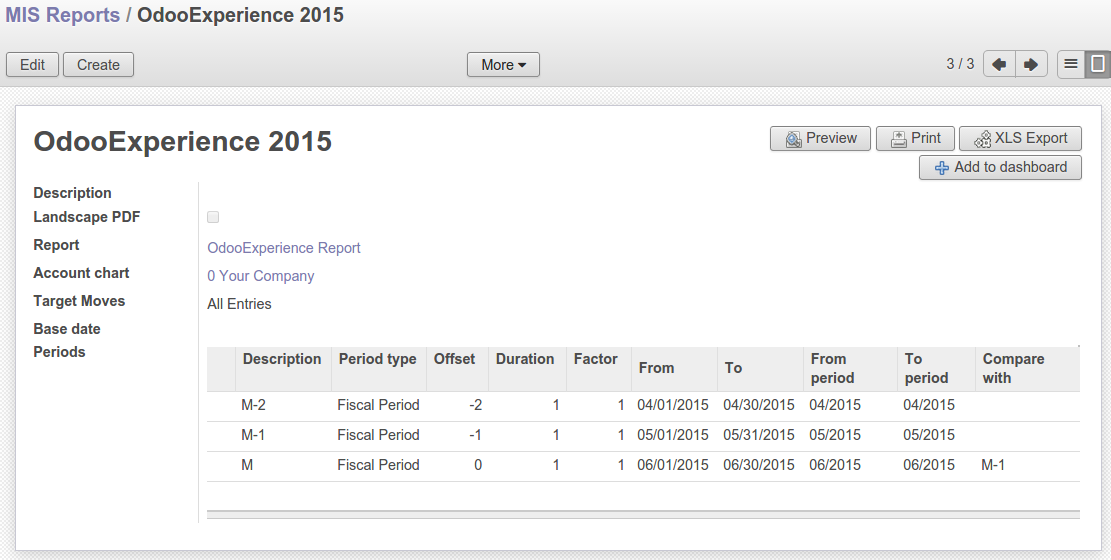Select the M-1 row description cell
1111x560 pixels.
click(253, 435)
